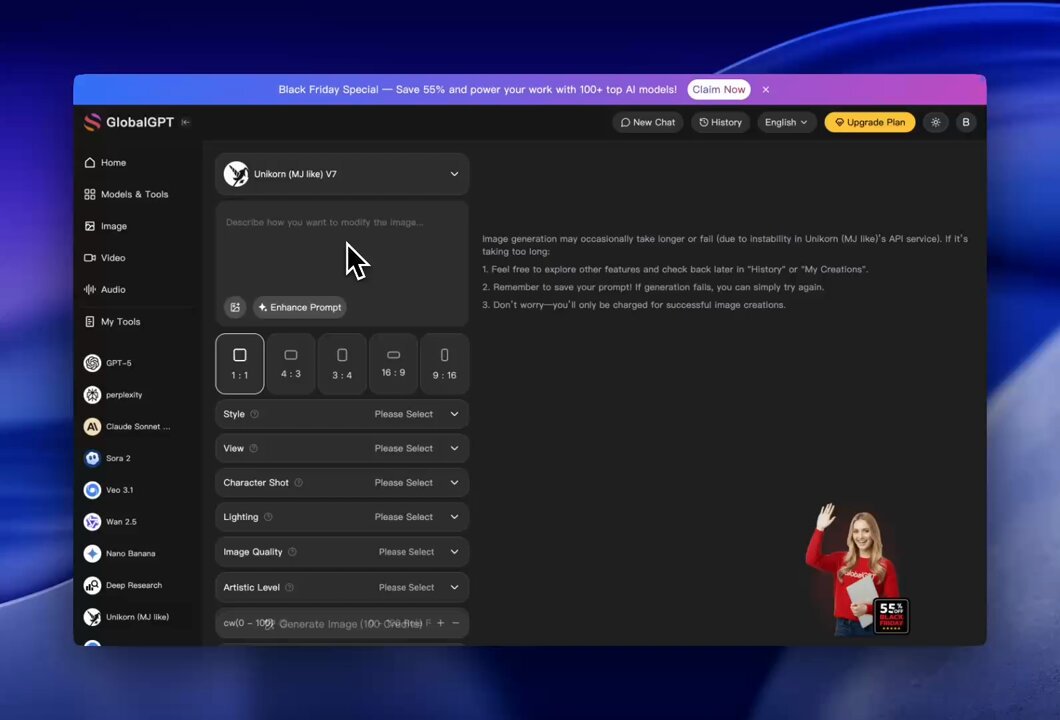Open the History button
The image size is (1060, 720).
pyautogui.click(x=721, y=122)
